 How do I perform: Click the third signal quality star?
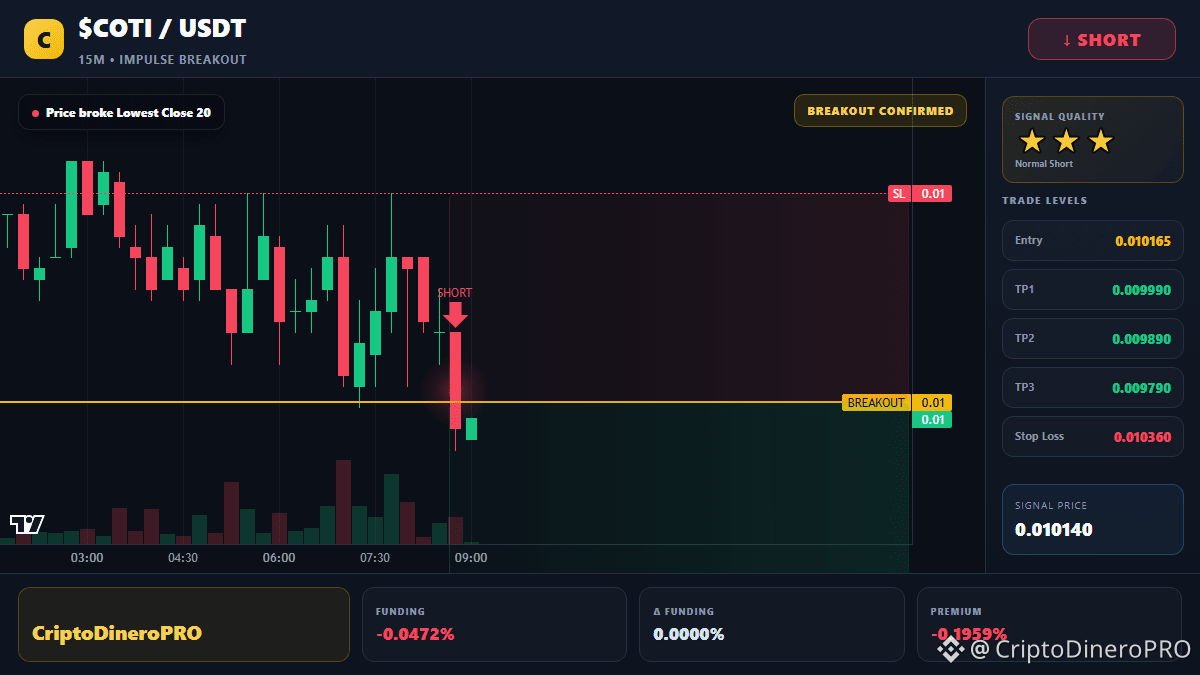pyautogui.click(x=1101, y=141)
